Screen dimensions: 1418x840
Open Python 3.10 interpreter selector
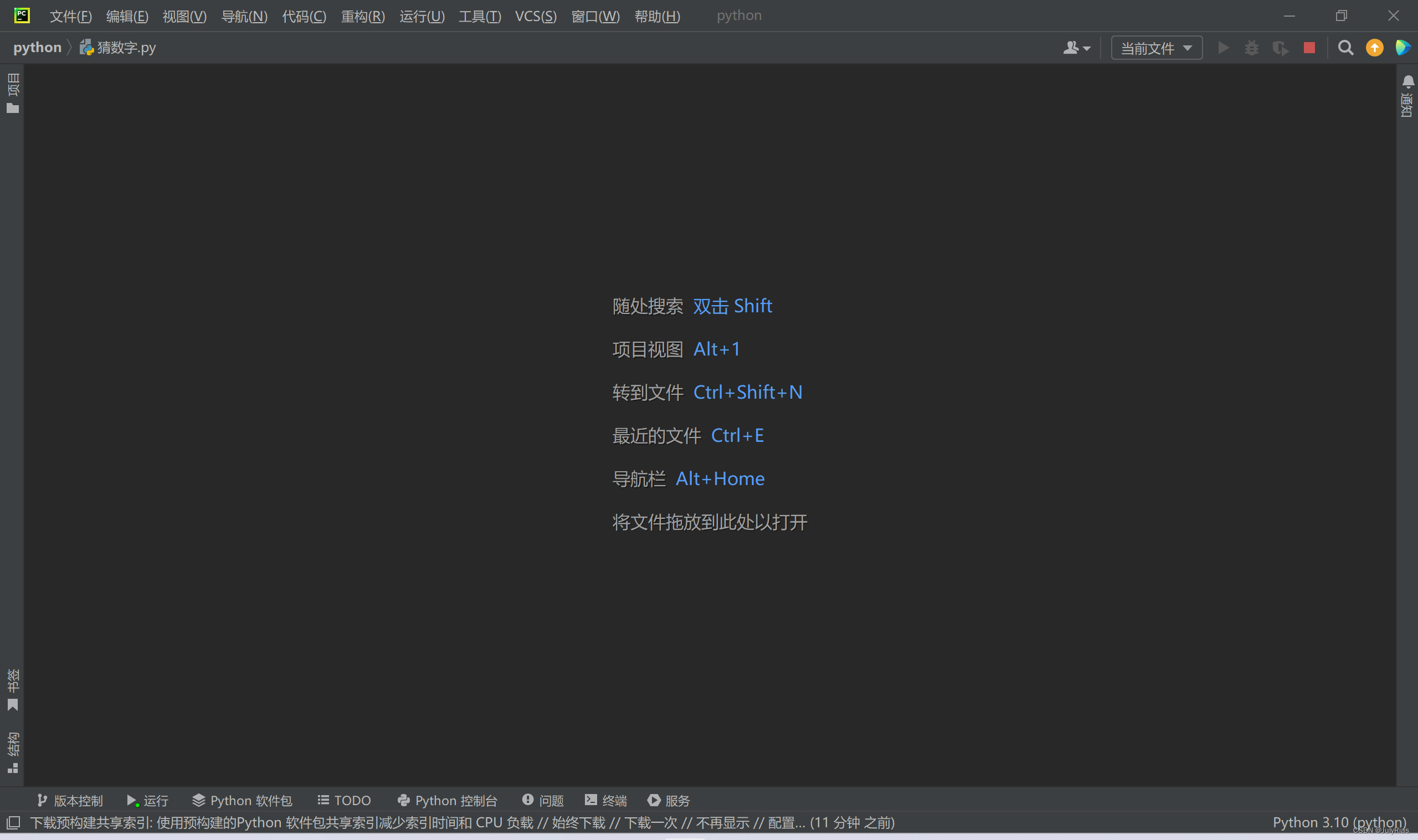(x=1339, y=822)
